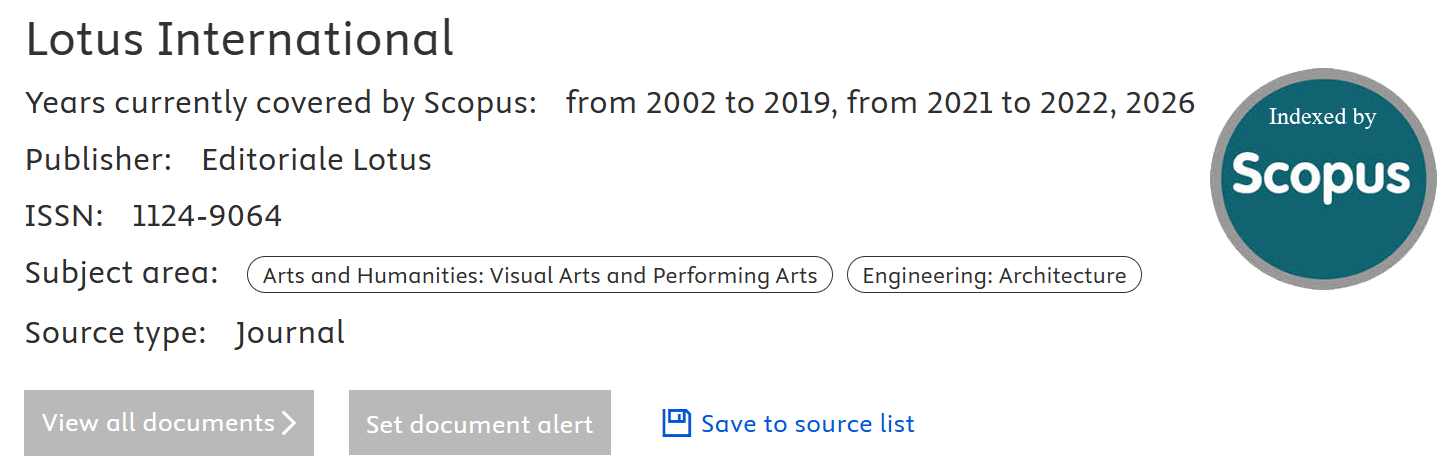Click the Scopus logo text in badge
Screen dimensions: 1447x470
[x=1322, y=175]
